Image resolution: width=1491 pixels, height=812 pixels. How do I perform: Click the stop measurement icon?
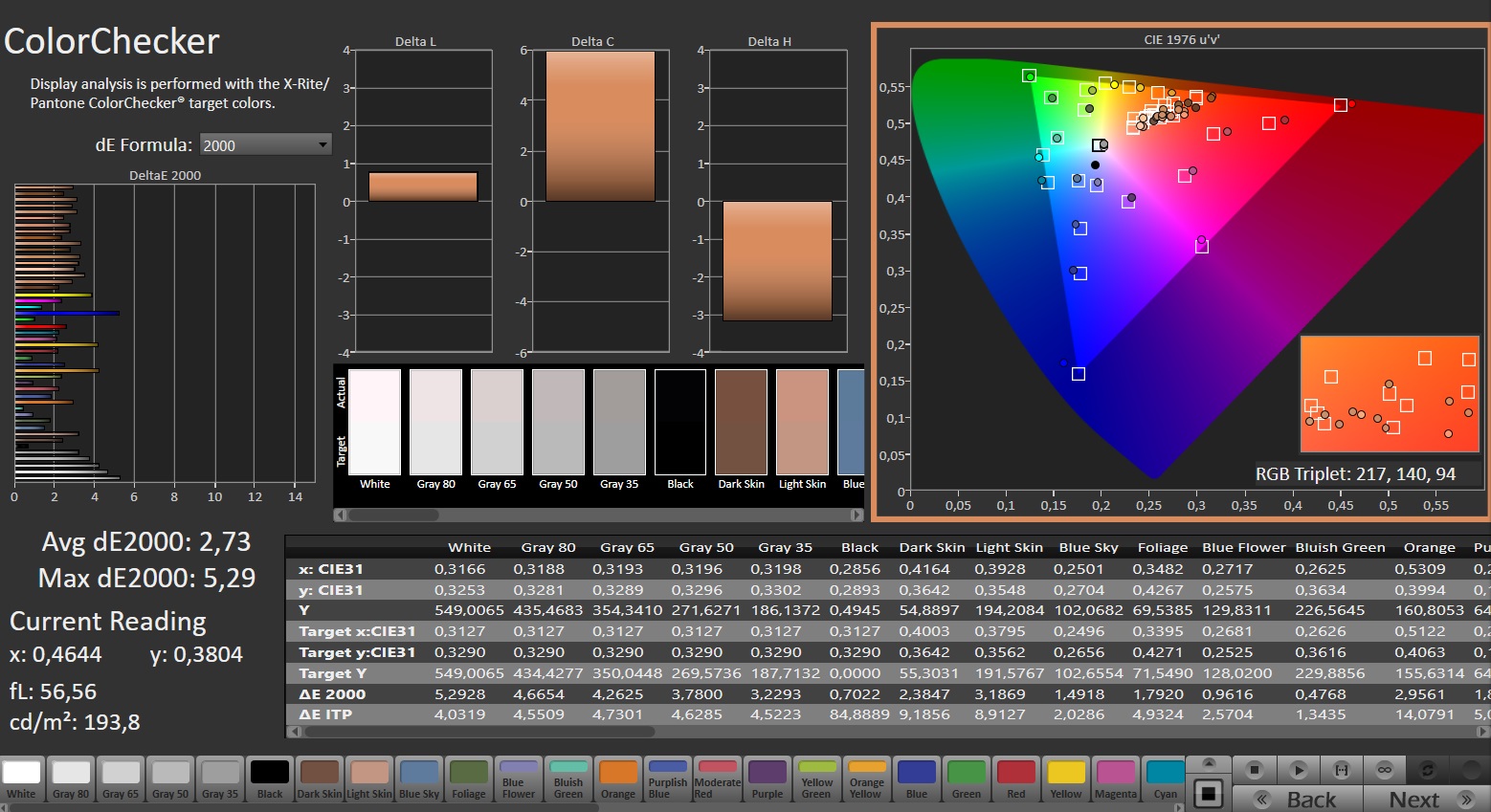(x=1255, y=770)
